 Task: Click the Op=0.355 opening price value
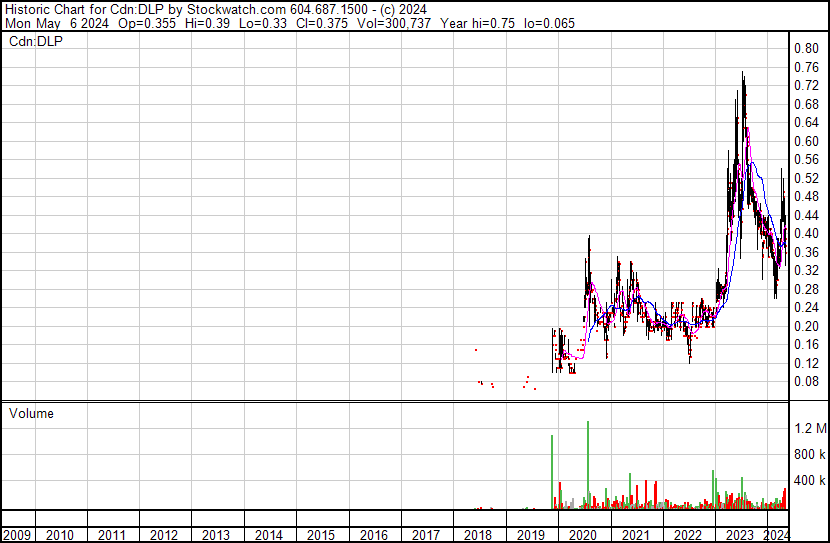pyautogui.click(x=147, y=23)
